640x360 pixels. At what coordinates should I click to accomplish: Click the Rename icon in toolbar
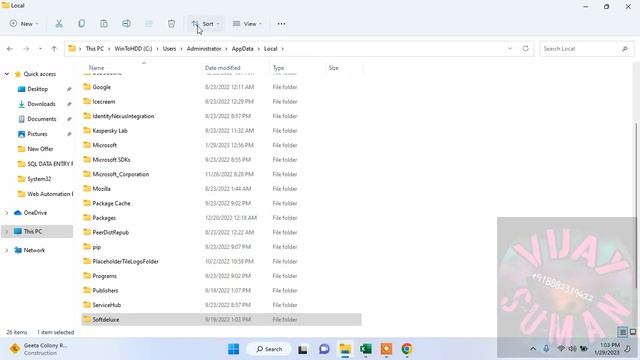127,24
